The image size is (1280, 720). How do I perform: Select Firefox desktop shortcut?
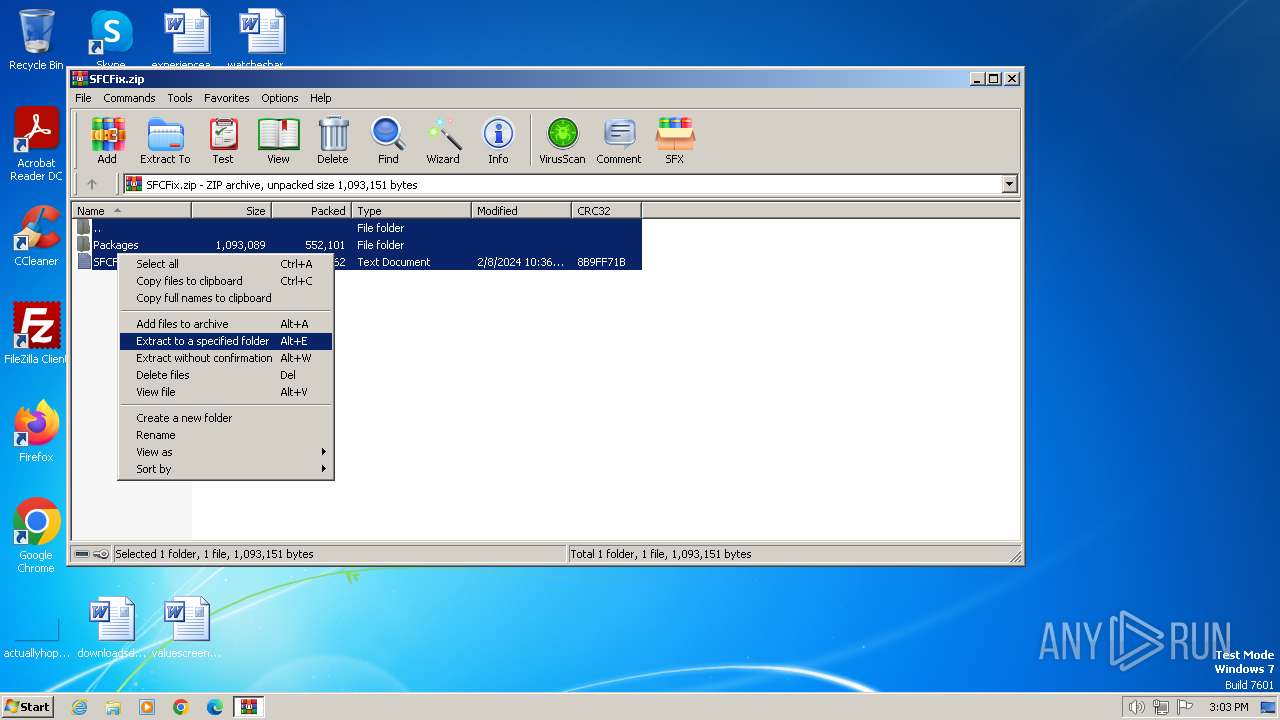[x=36, y=432]
